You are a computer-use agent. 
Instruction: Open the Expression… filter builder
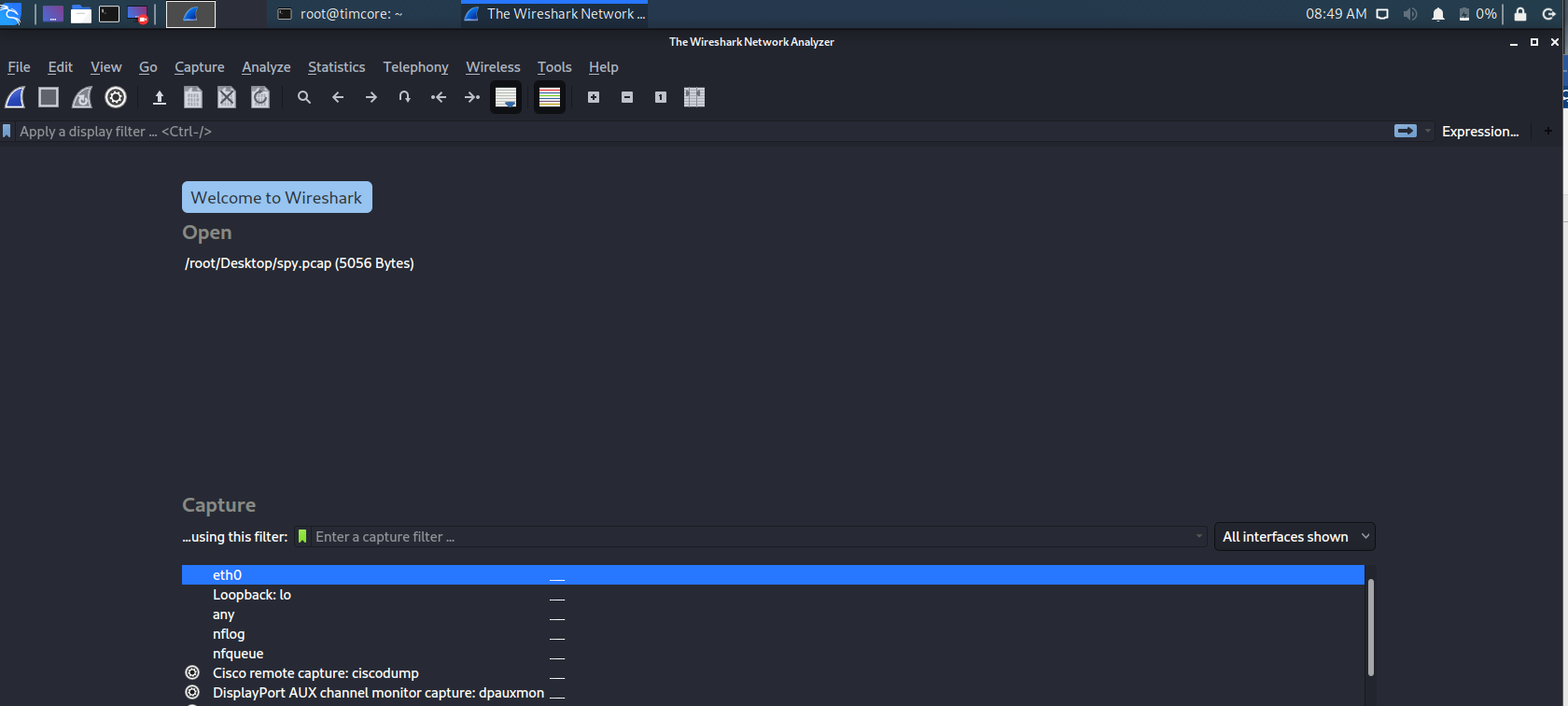point(1480,132)
